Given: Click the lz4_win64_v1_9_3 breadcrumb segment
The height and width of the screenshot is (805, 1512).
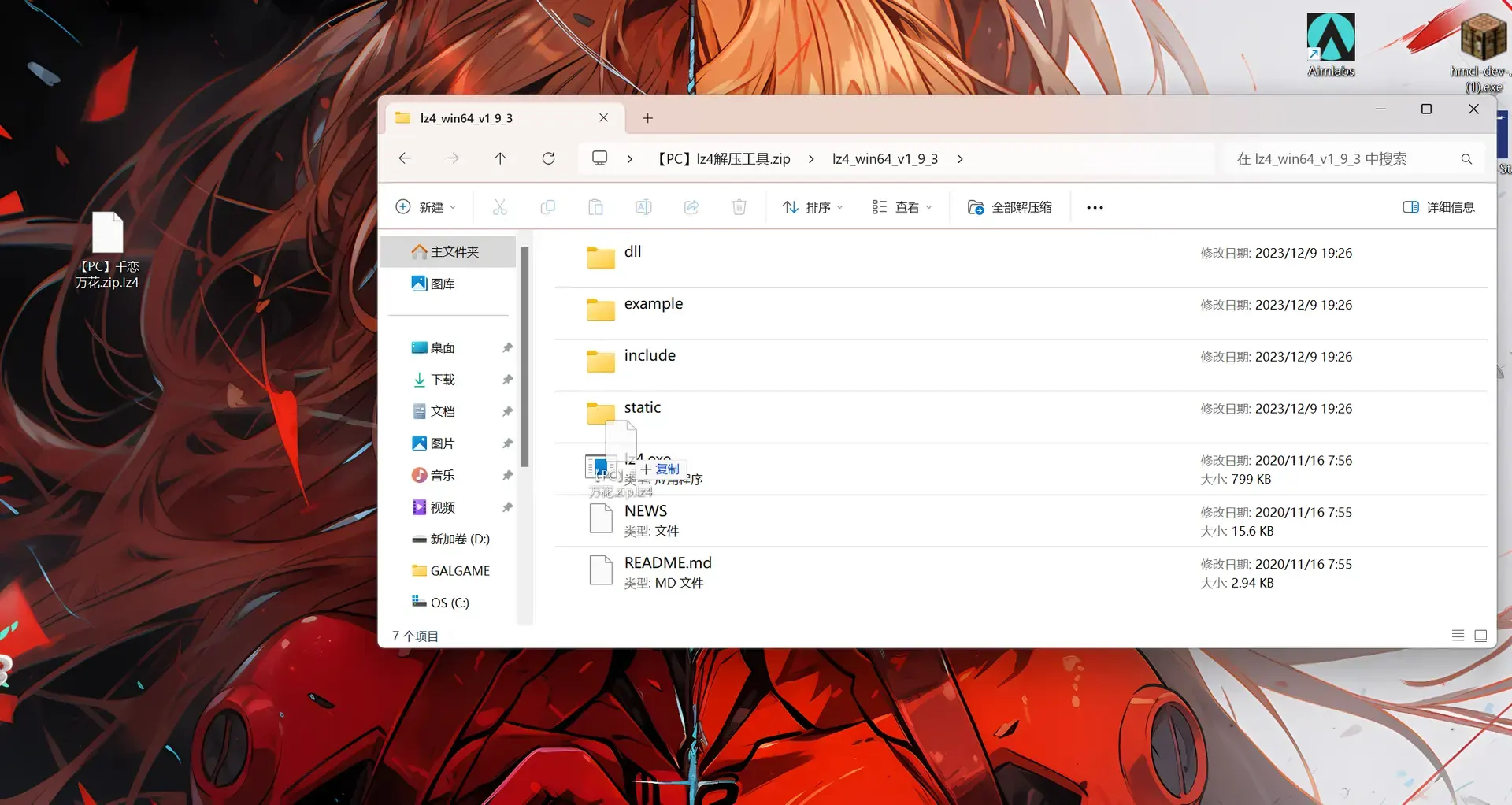Looking at the screenshot, I should click(884, 159).
